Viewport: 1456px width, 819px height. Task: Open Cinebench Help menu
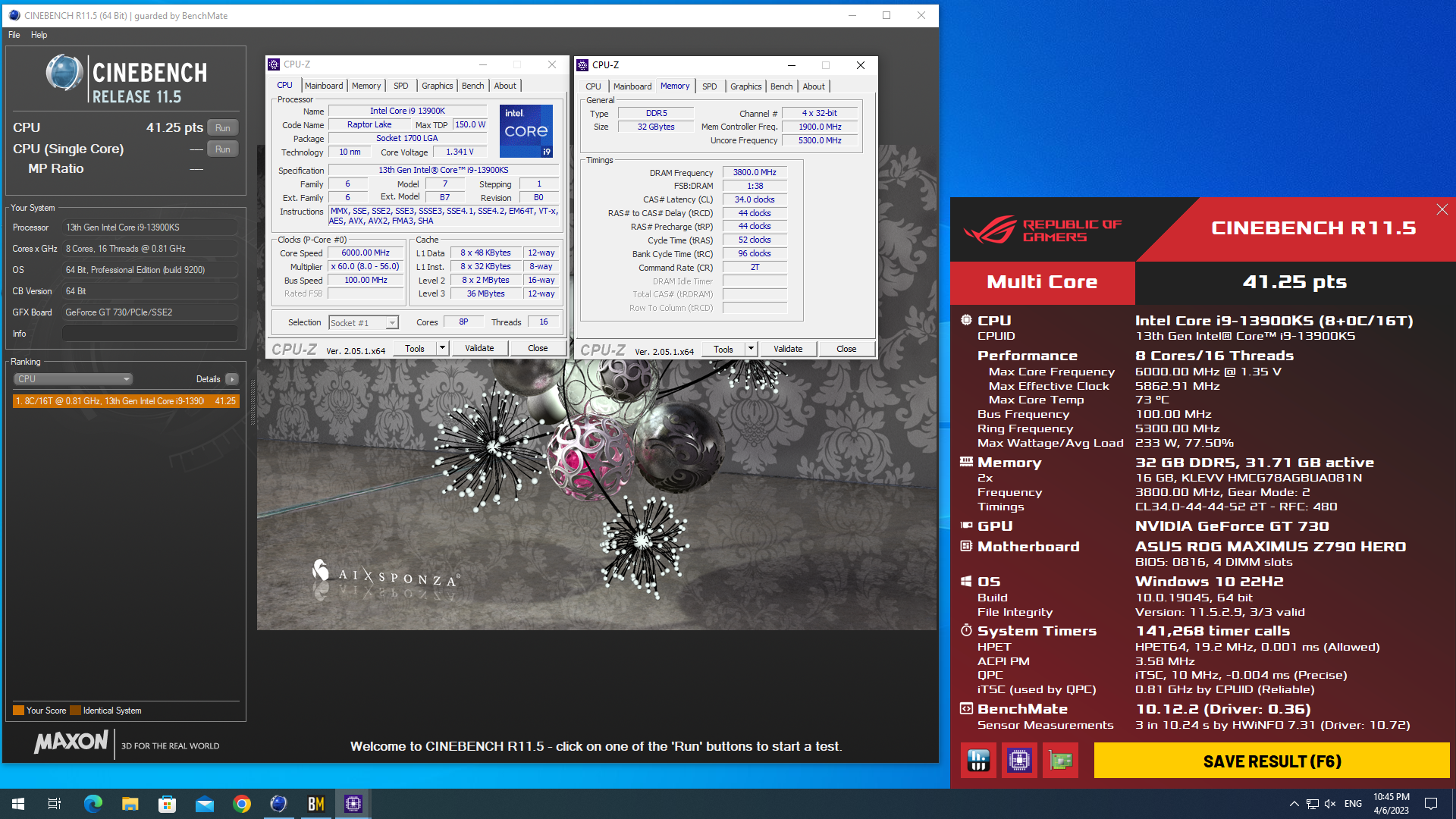tap(39, 35)
